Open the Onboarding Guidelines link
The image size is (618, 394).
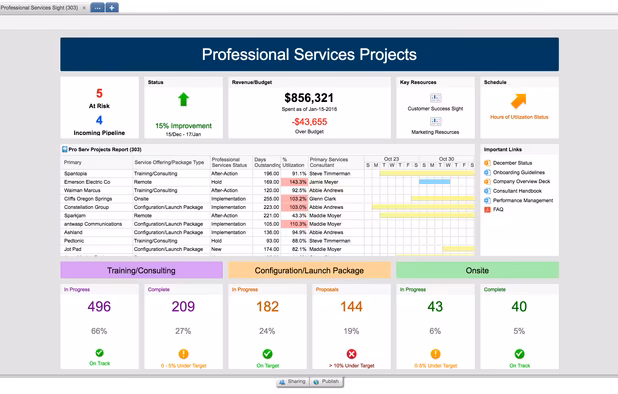coord(519,172)
